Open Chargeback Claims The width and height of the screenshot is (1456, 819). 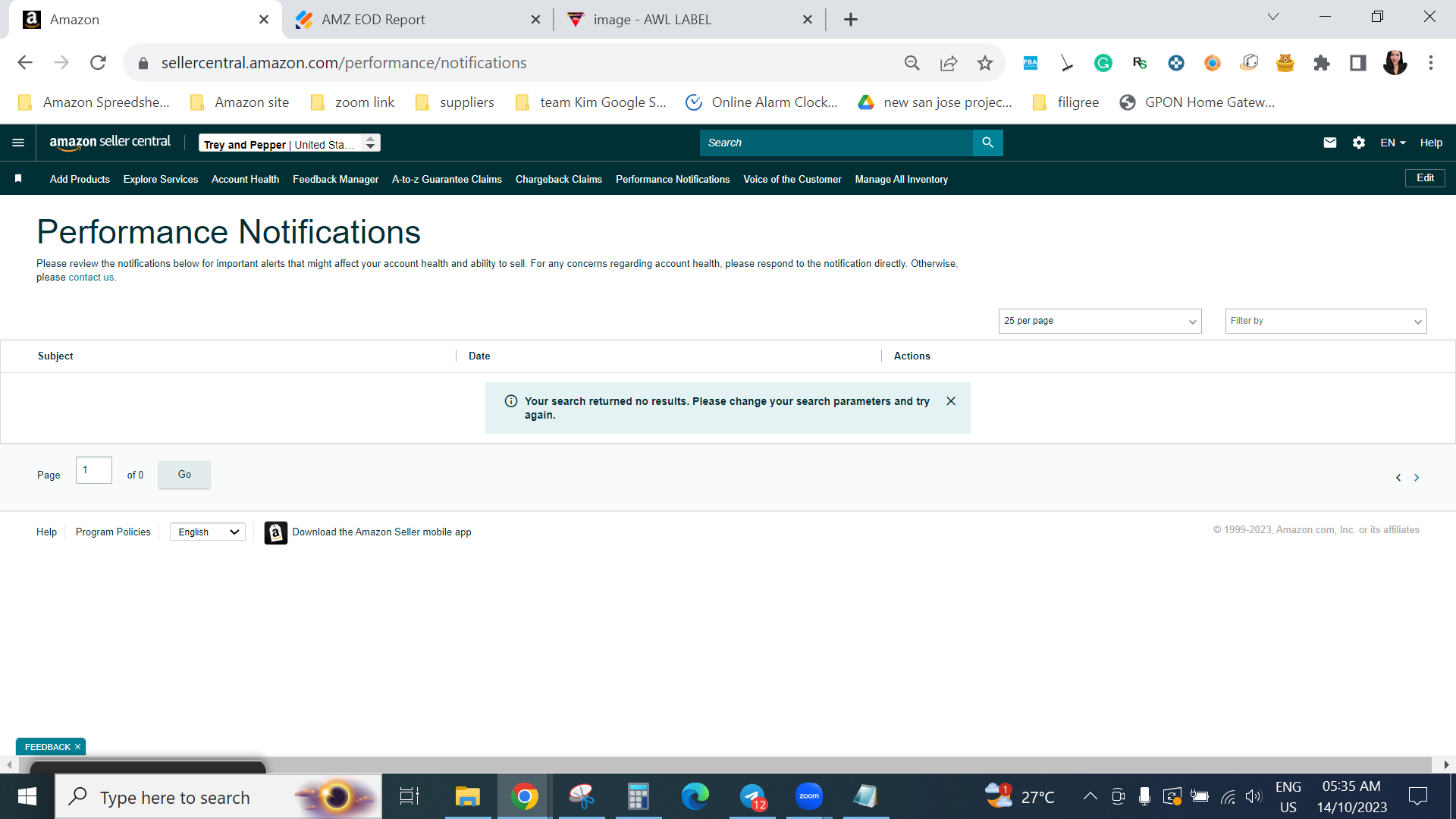[x=559, y=180]
